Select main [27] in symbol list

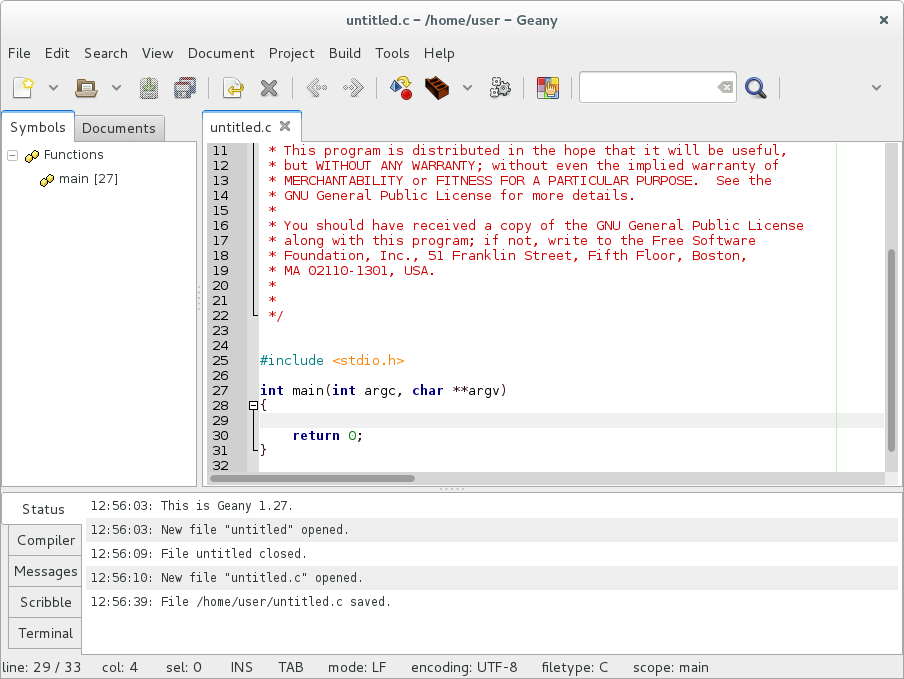88,179
